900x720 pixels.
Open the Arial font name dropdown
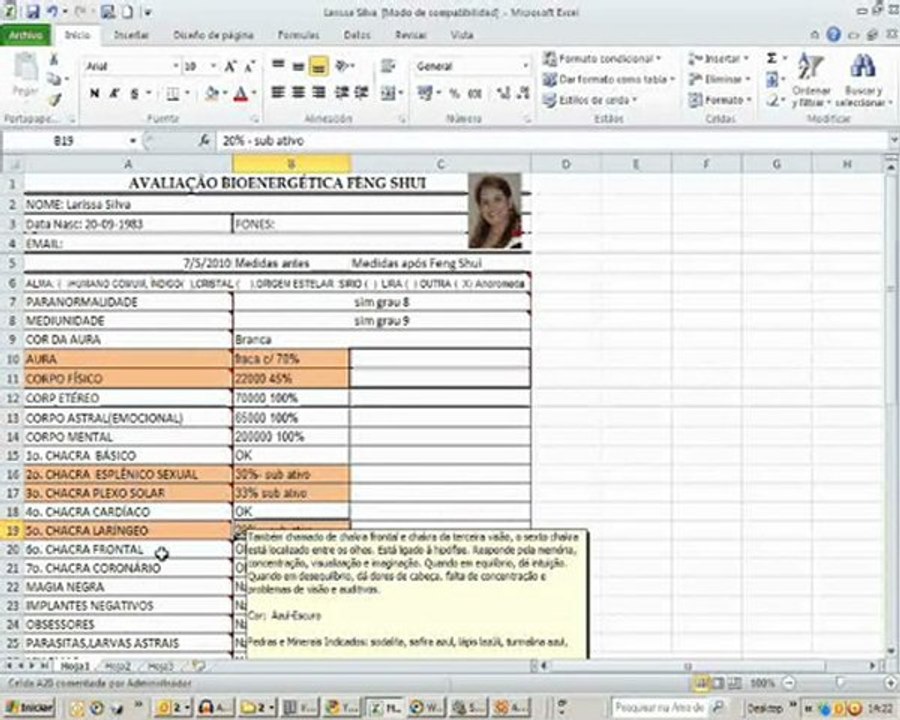[x=176, y=66]
